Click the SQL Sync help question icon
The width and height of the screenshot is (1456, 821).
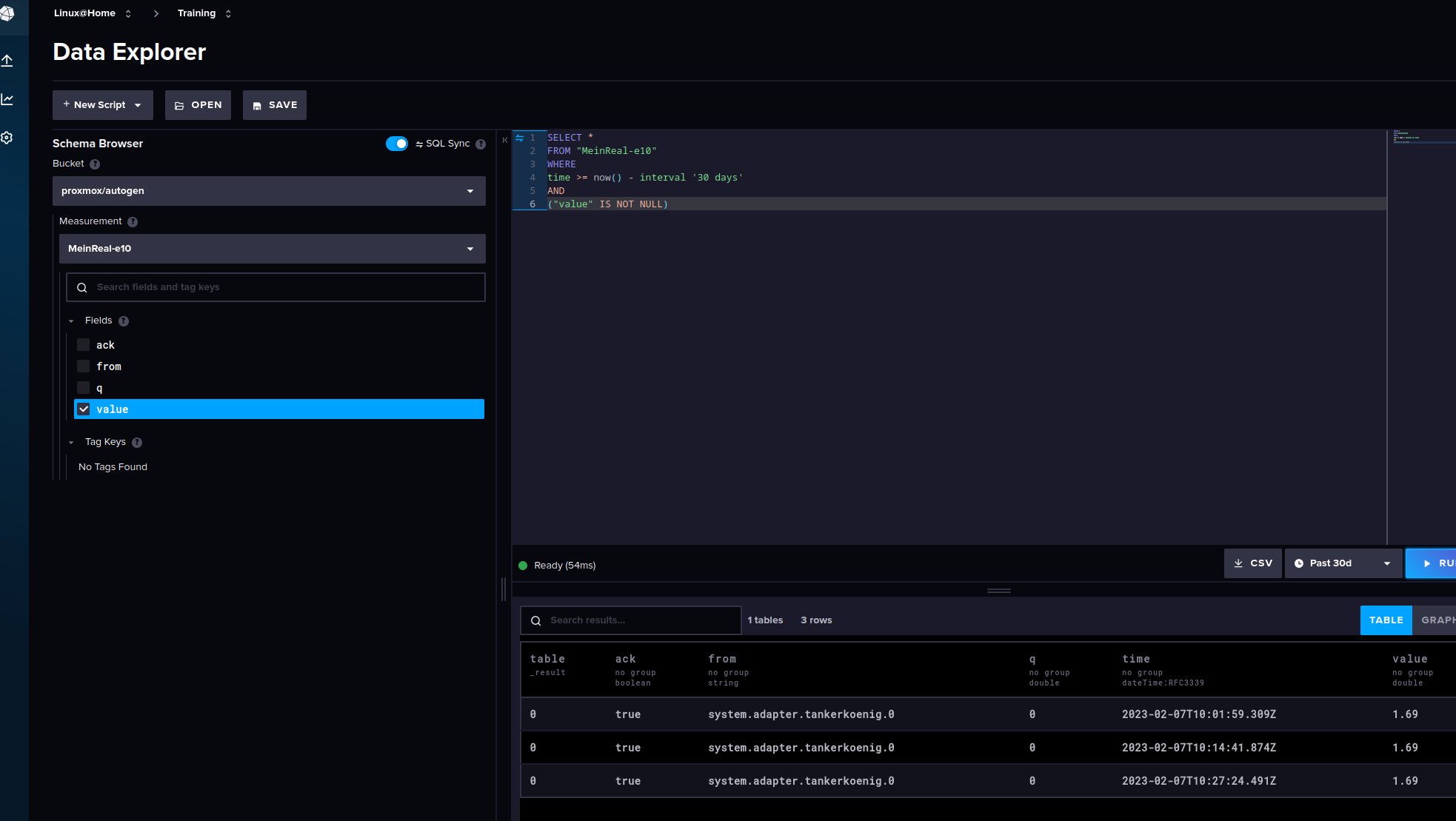point(481,144)
